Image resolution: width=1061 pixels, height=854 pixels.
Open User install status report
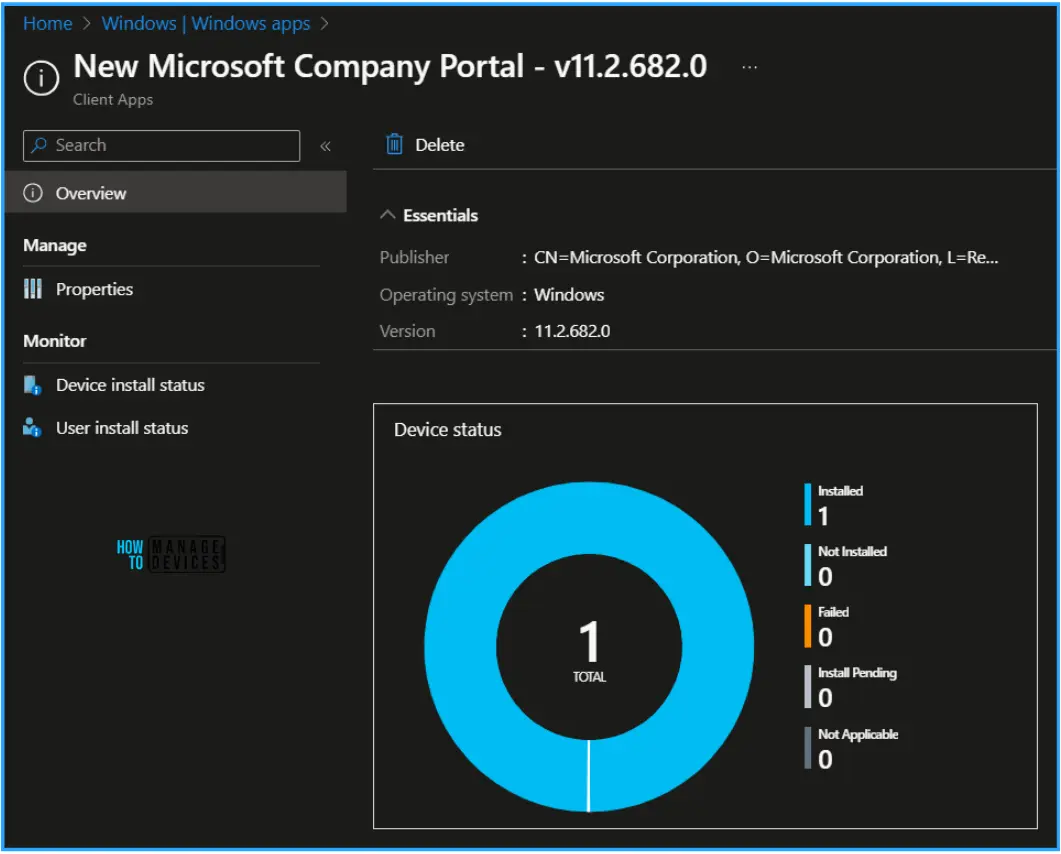pos(122,428)
